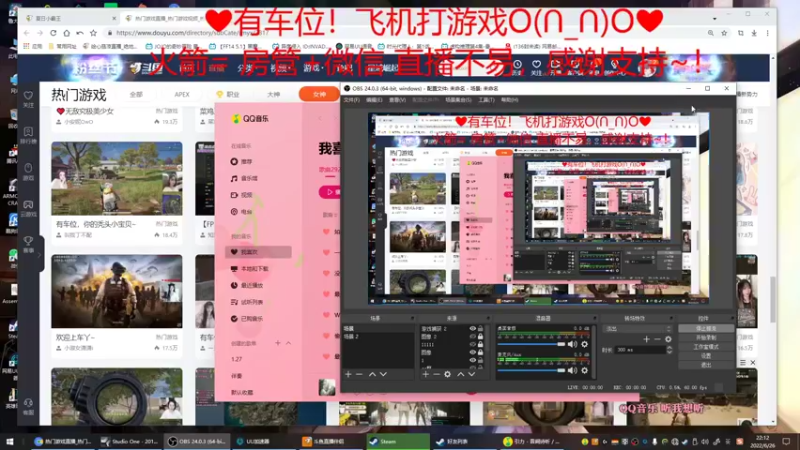The width and height of the screenshot is (800, 450).
Task: Adjust microphone/Aux volume slider
Action: tap(532, 370)
